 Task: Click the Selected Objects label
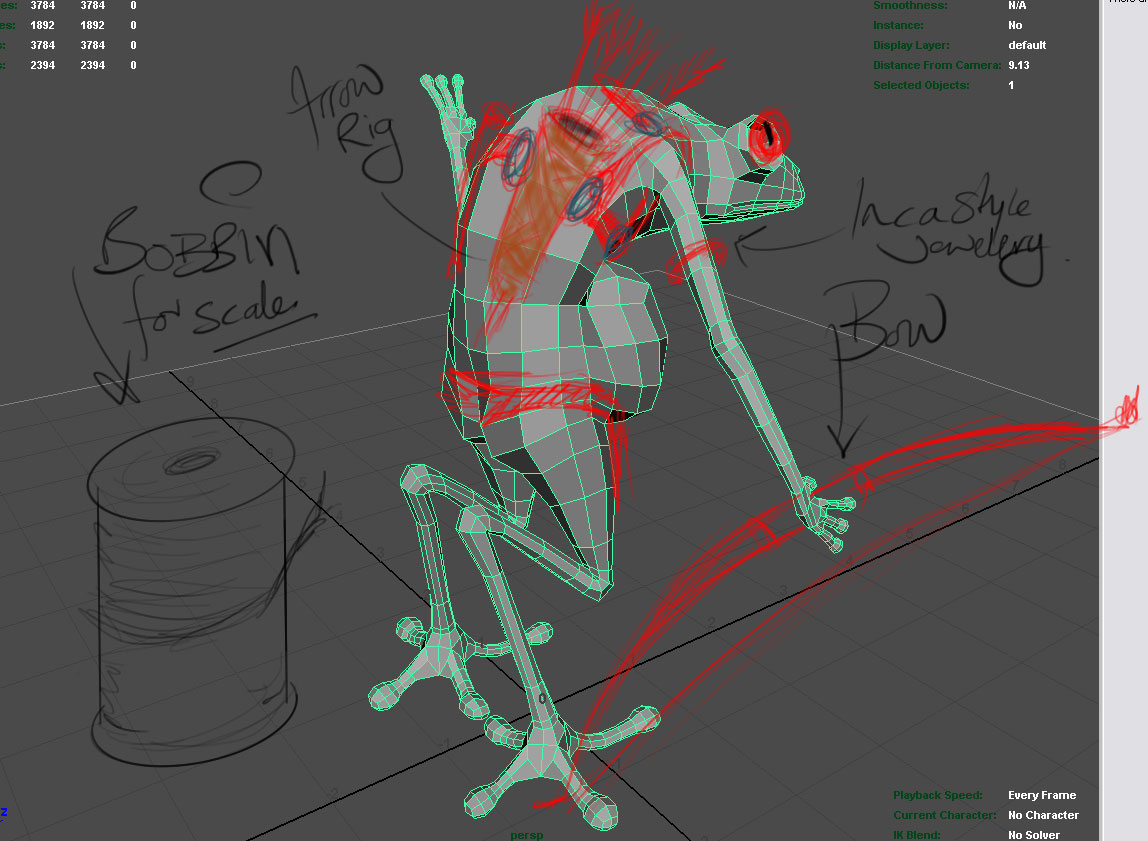coord(921,85)
